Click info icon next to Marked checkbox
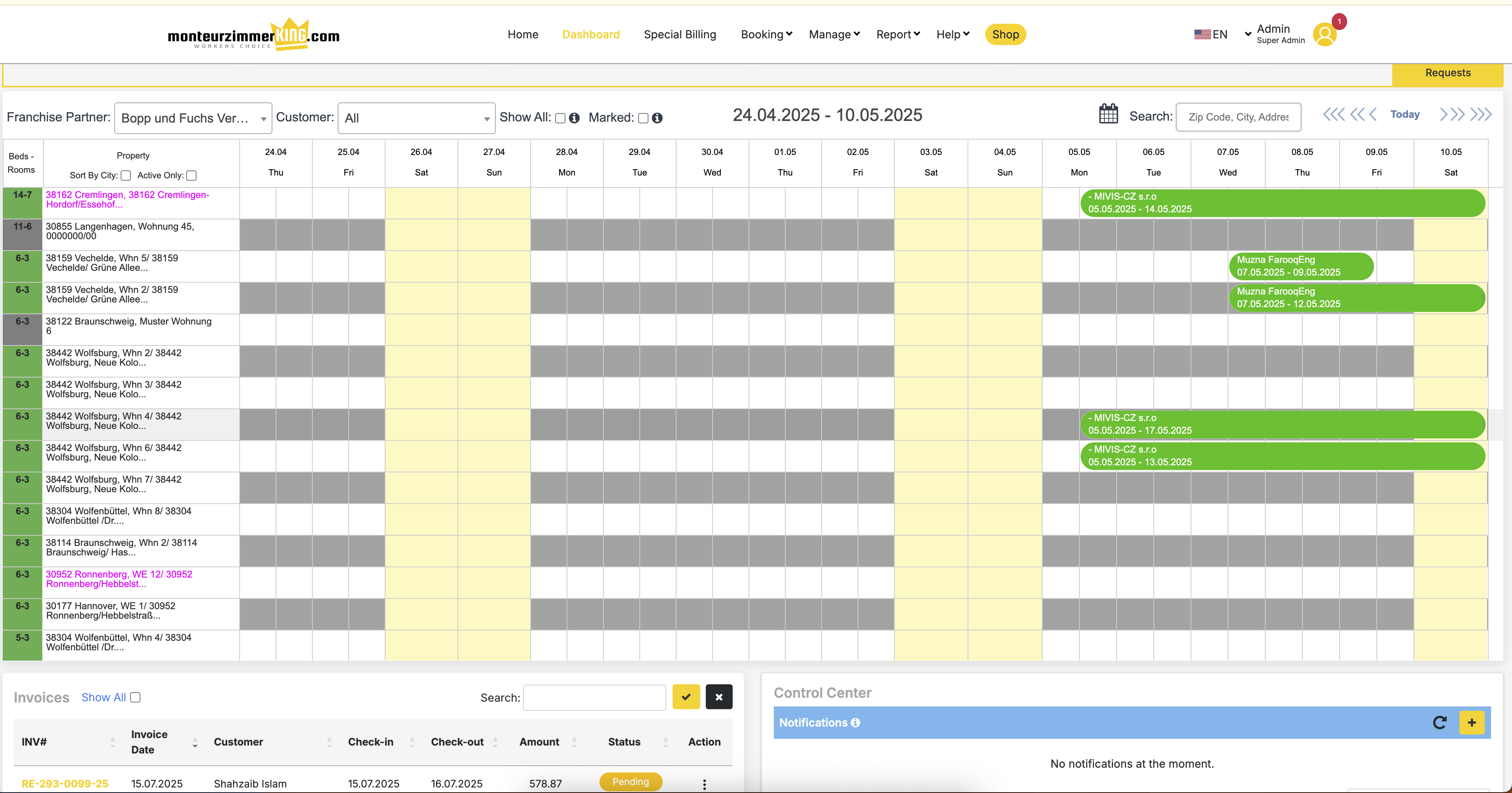The height and width of the screenshot is (793, 1512). 658,118
